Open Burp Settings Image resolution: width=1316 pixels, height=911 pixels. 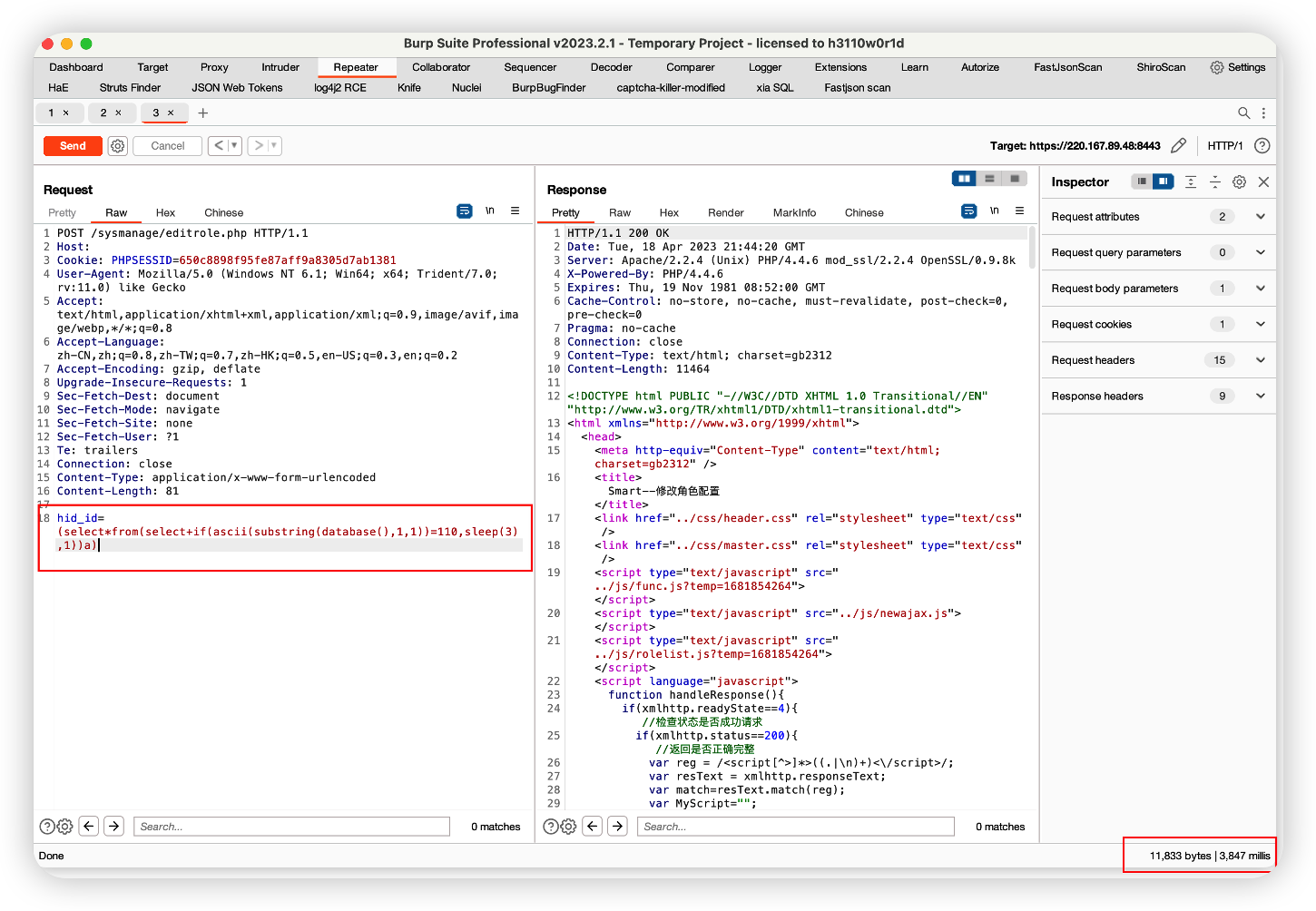coord(1238,67)
